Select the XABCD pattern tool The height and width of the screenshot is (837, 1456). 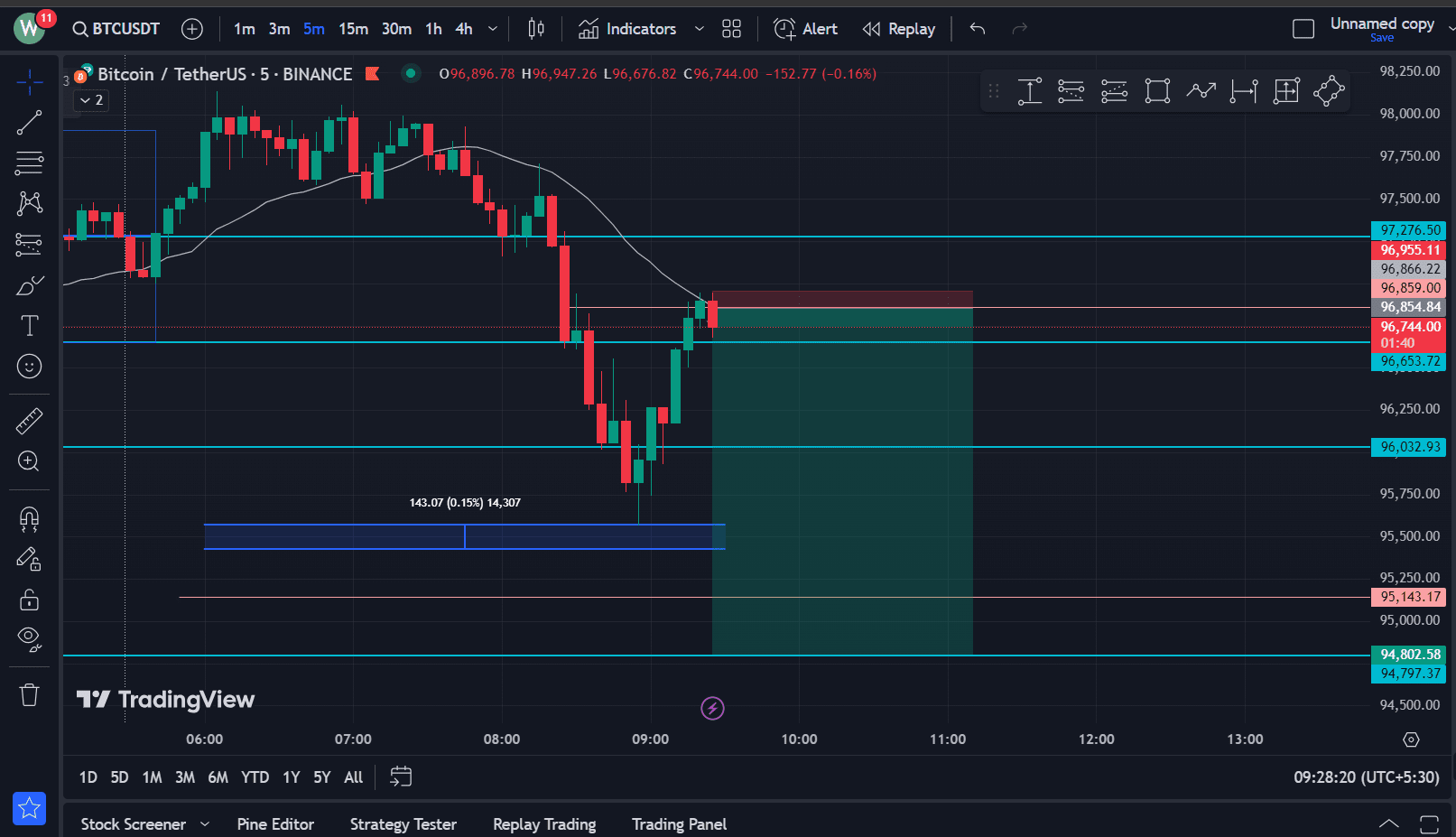[x=29, y=203]
